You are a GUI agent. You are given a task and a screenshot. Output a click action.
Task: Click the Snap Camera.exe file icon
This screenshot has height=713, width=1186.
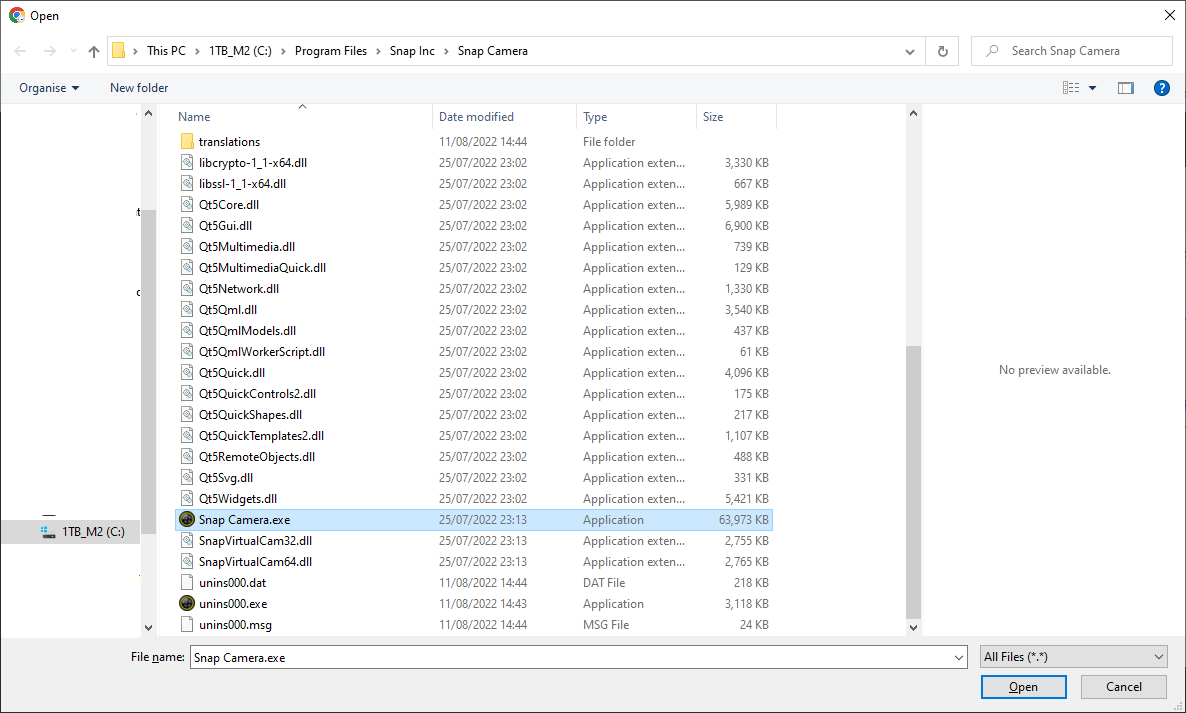[187, 519]
